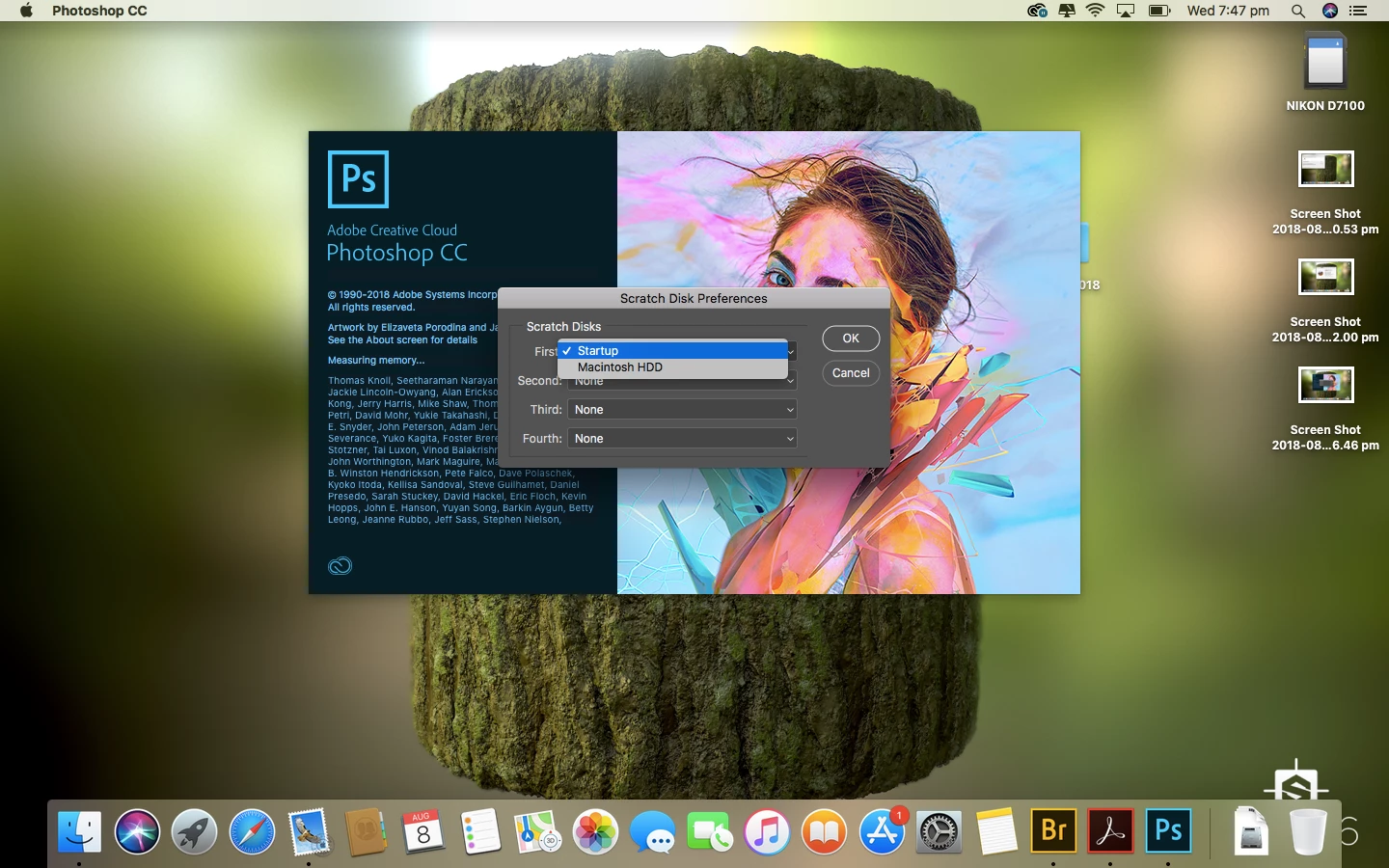Open Launchpad from the Dock
Viewport: 1389px width, 868px height.
pyautogui.click(x=194, y=831)
